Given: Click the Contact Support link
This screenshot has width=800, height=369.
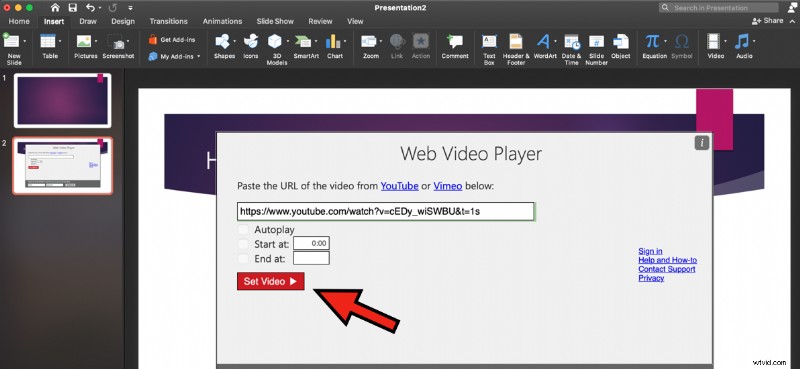Looking at the screenshot, I should click(667, 269).
